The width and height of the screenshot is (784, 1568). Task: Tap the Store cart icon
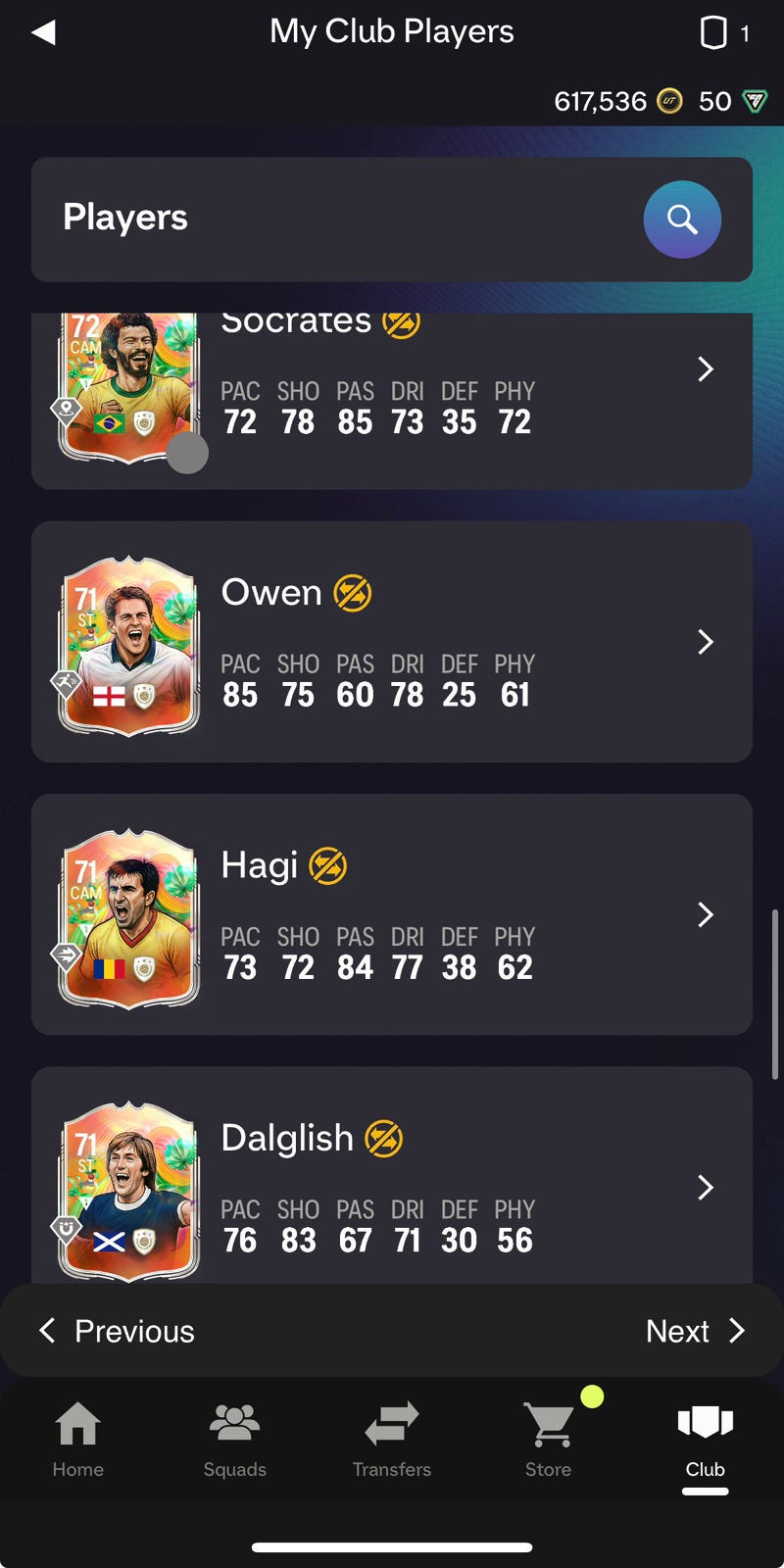549,1424
